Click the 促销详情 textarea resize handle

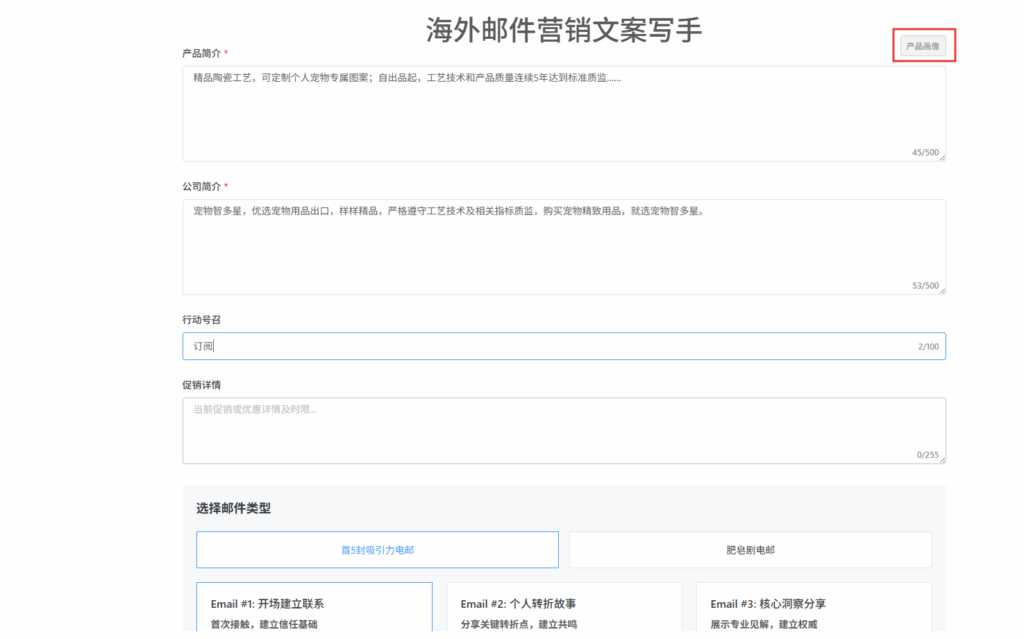(x=941, y=459)
